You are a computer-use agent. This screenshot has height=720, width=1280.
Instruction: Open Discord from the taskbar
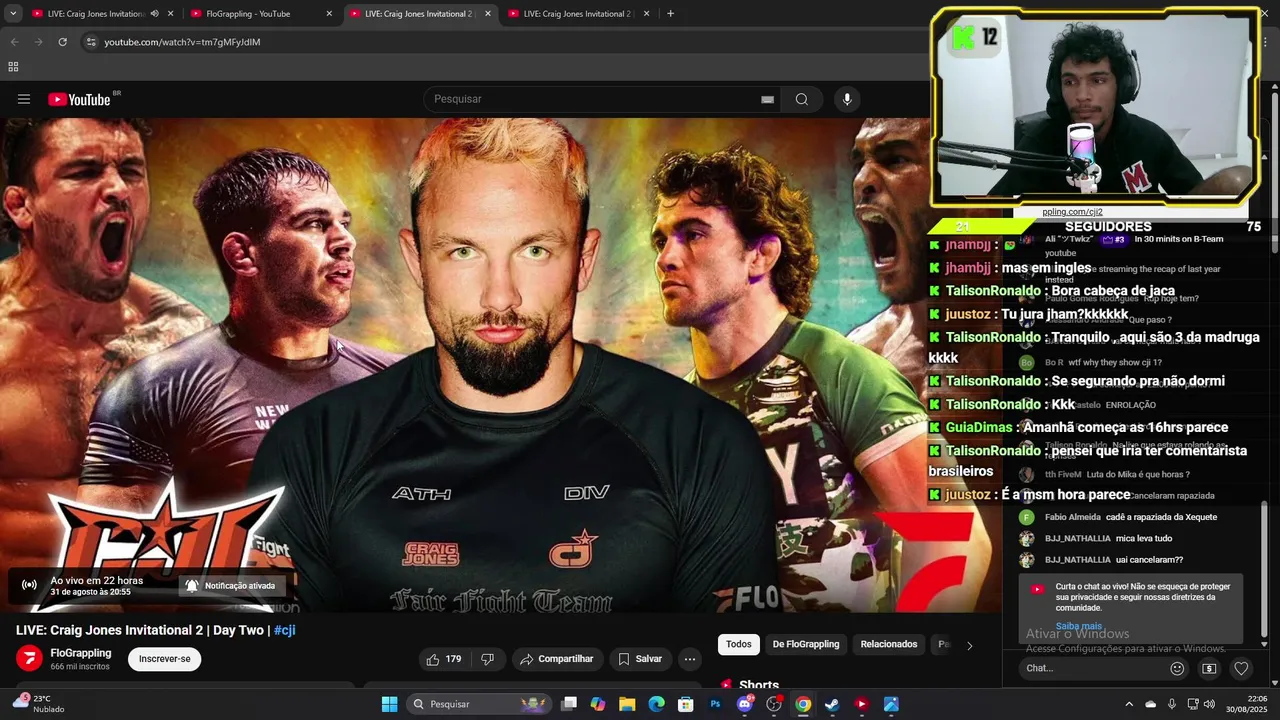(744, 704)
